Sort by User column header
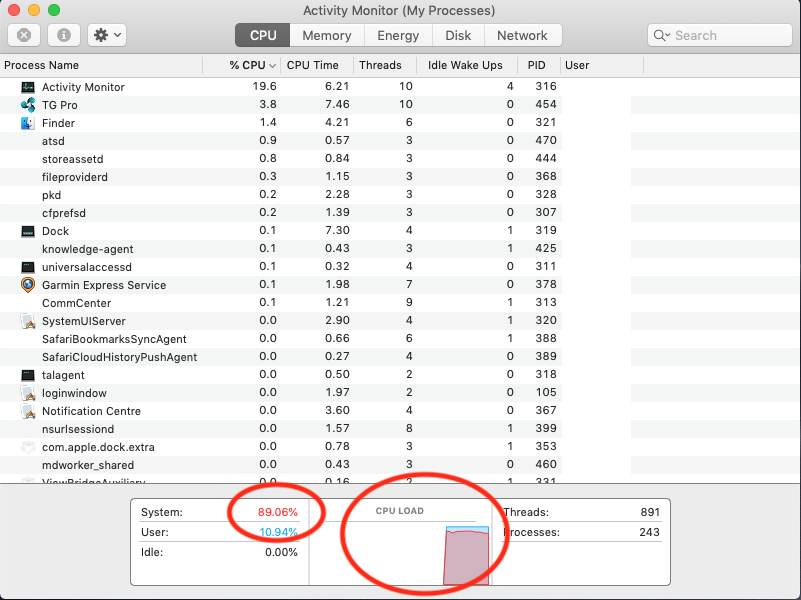This screenshot has height=600, width=801. pyautogui.click(x=602, y=65)
